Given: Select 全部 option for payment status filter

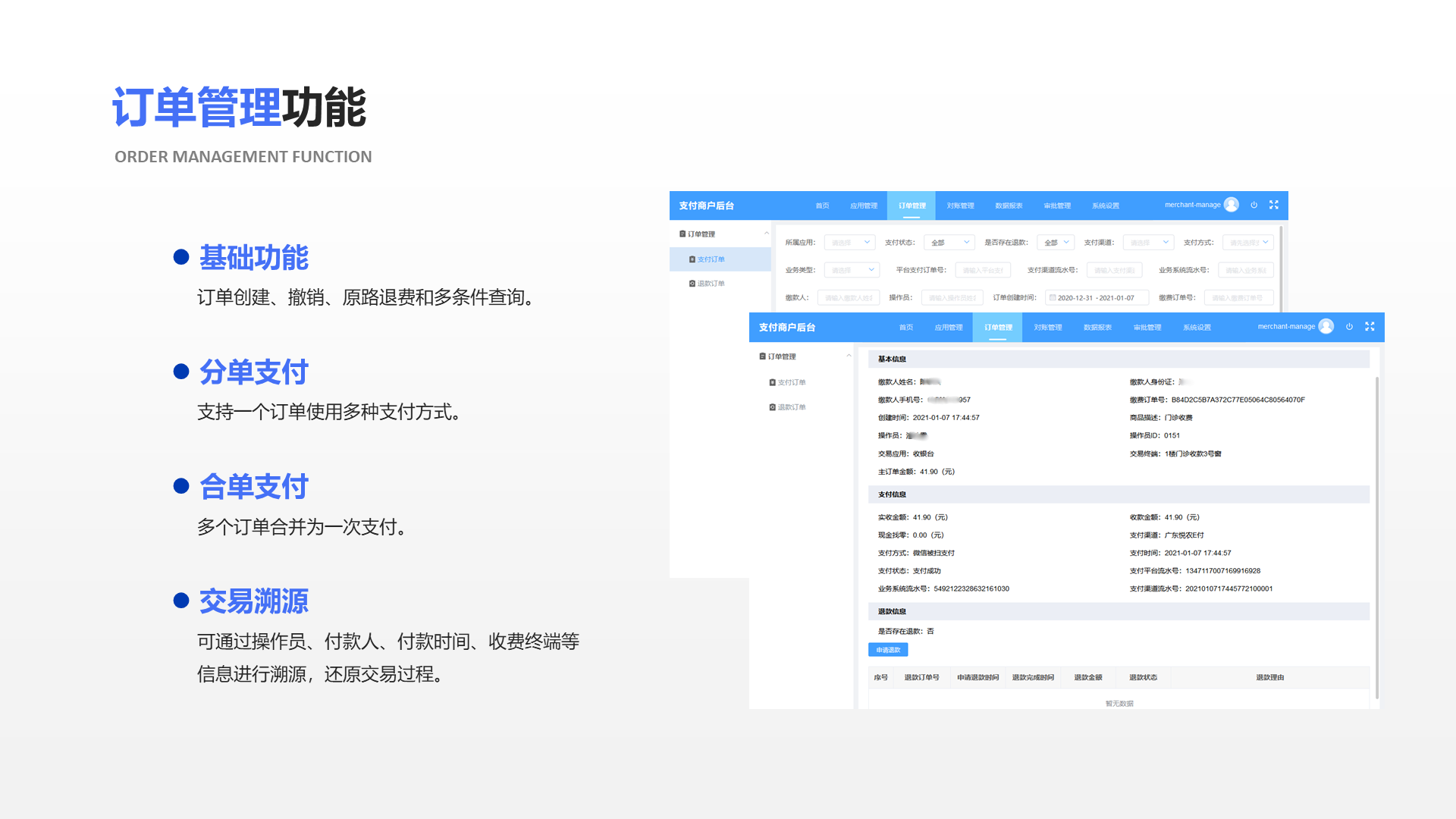Looking at the screenshot, I should [947, 242].
